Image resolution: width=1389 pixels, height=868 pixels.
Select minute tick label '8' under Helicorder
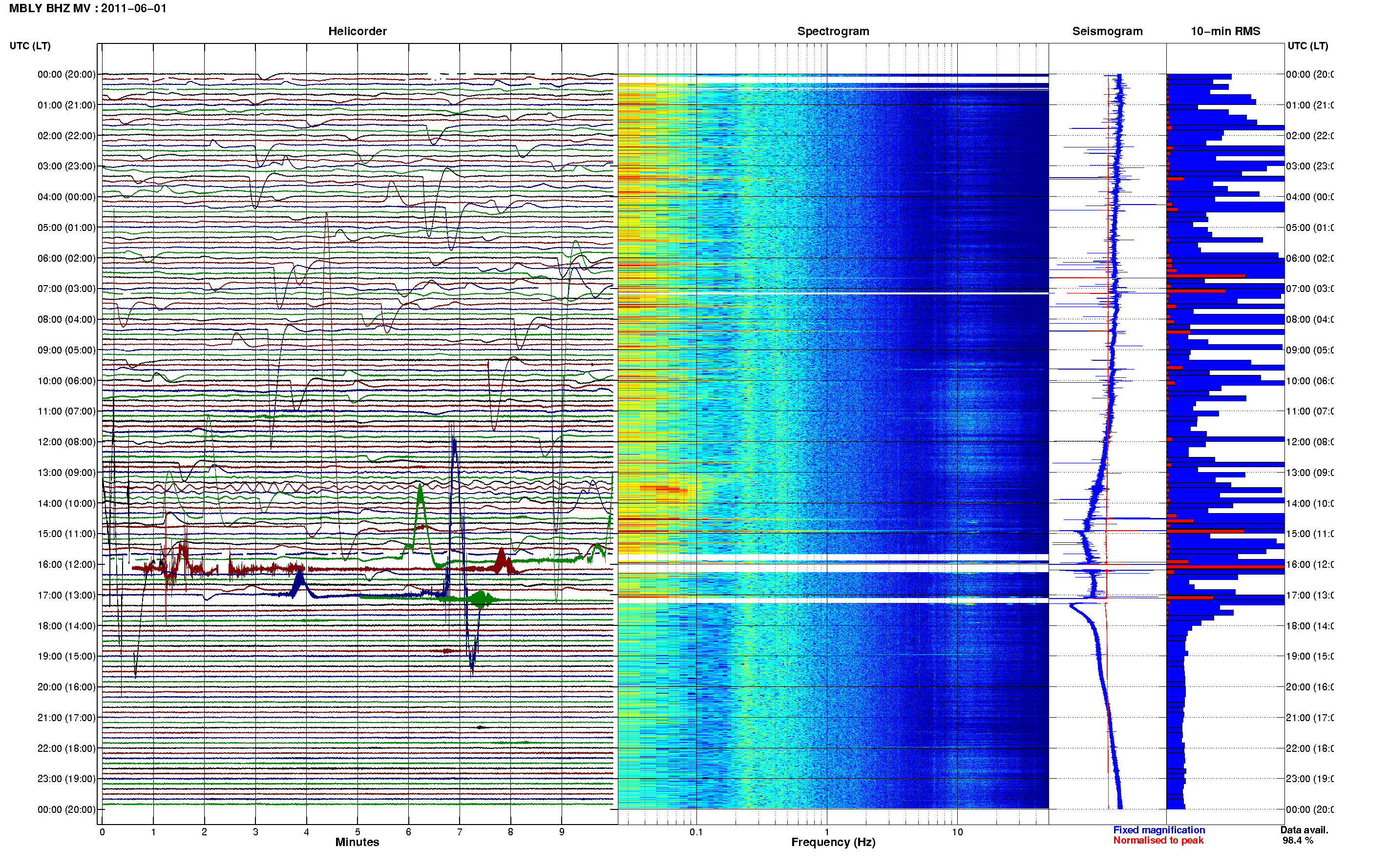[510, 832]
